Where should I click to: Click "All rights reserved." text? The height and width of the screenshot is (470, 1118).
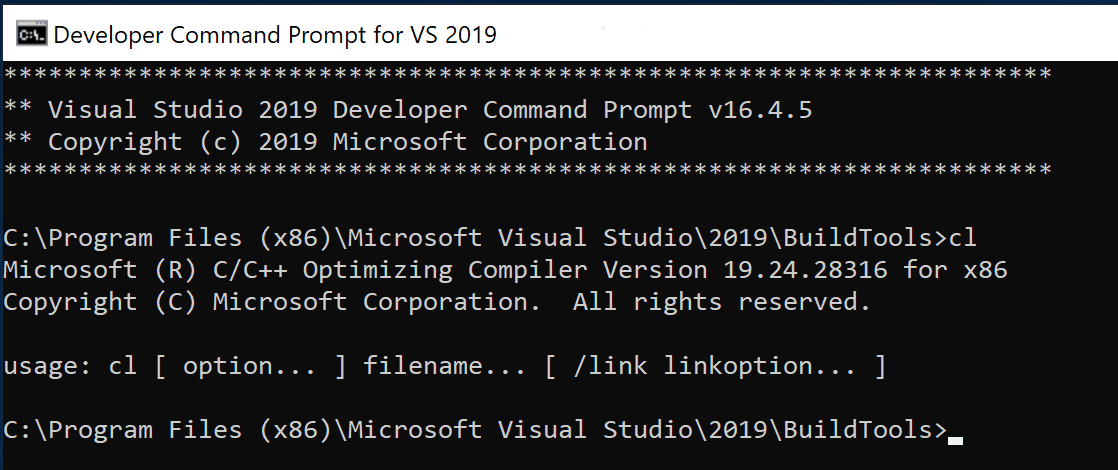[721, 301]
